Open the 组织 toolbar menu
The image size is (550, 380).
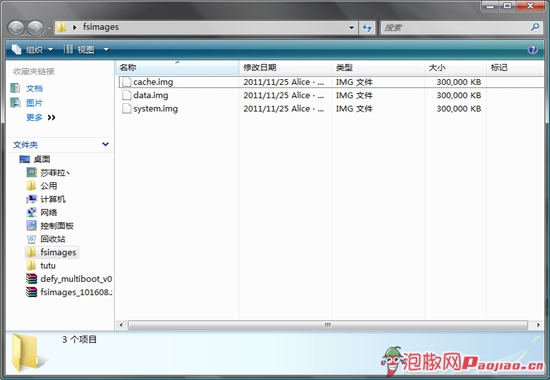pos(33,49)
